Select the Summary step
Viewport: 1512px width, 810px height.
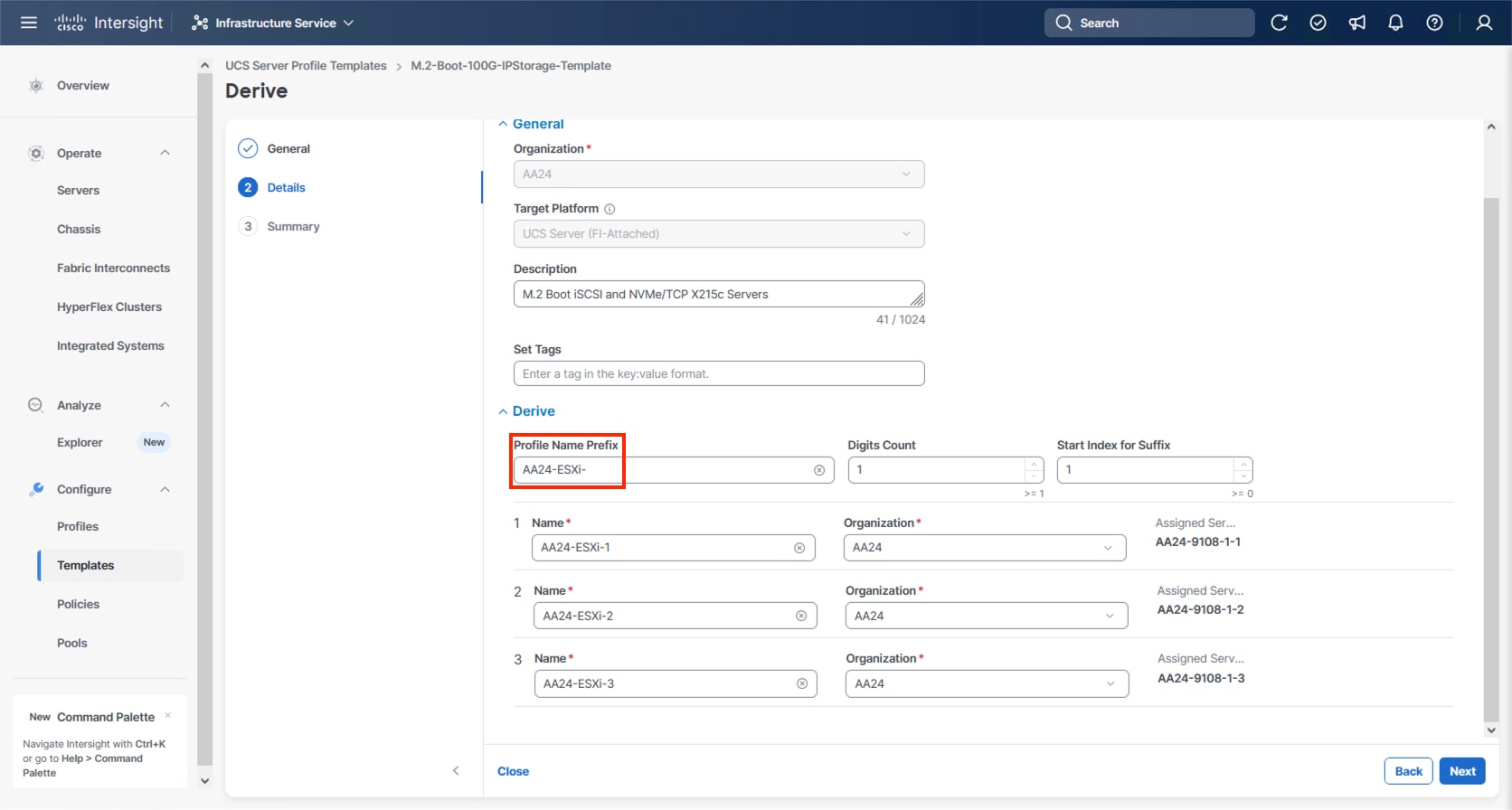pos(293,226)
